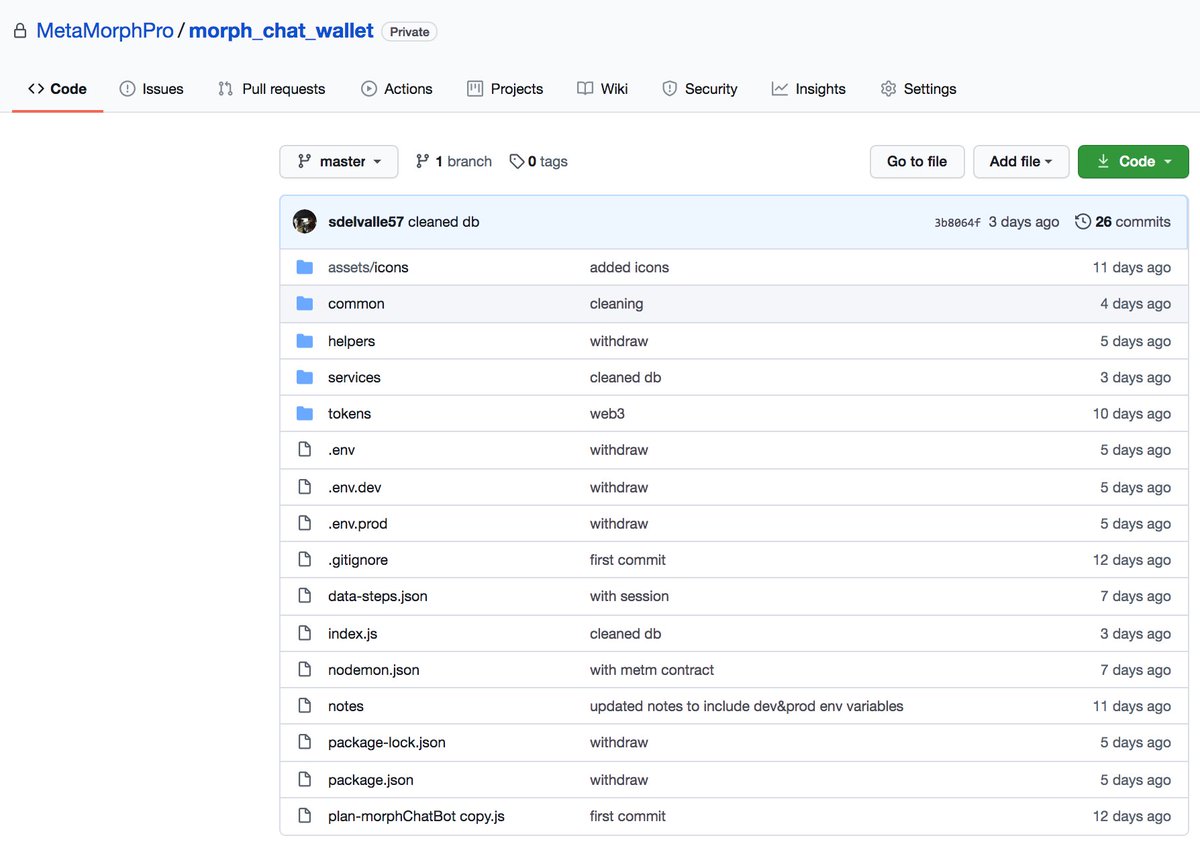Open the helpers folder
1200x848 pixels.
pos(351,341)
